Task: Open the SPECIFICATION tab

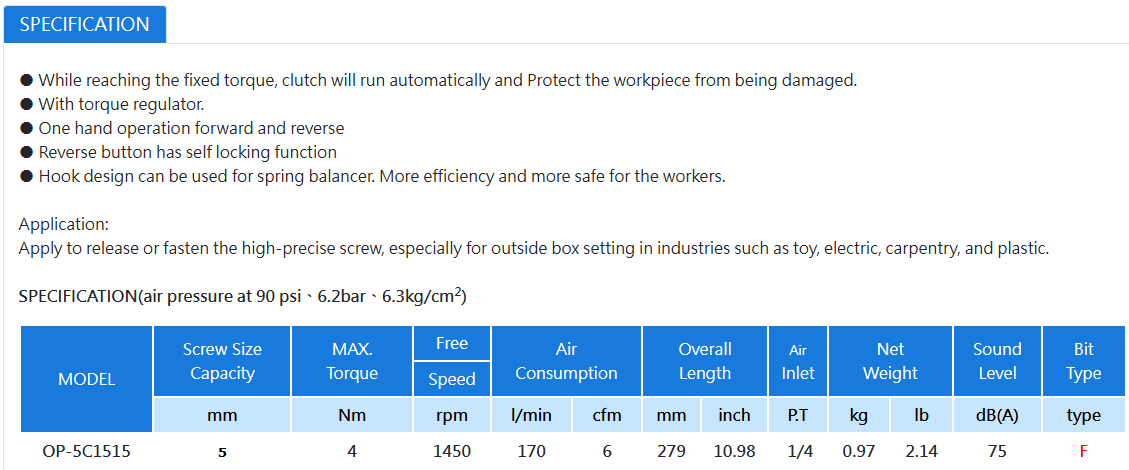Action: (x=85, y=24)
